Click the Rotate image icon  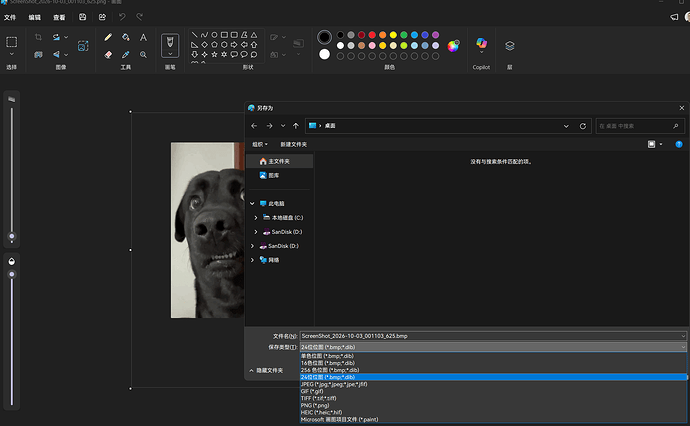click(x=56, y=37)
